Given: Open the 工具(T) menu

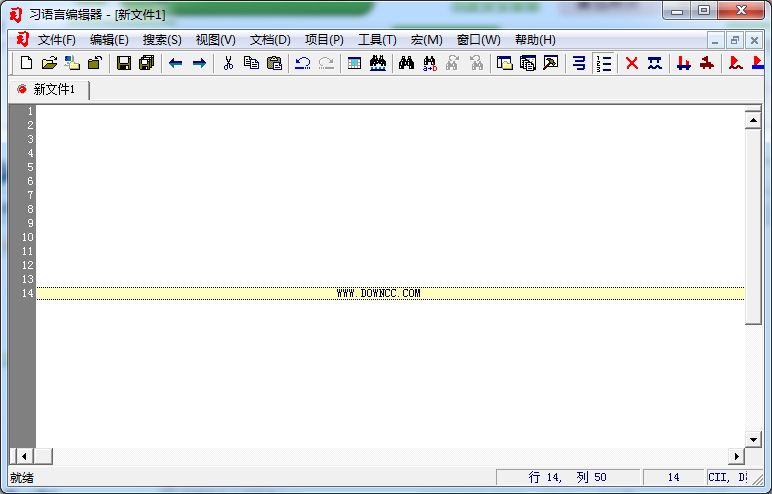Looking at the screenshot, I should point(377,40).
